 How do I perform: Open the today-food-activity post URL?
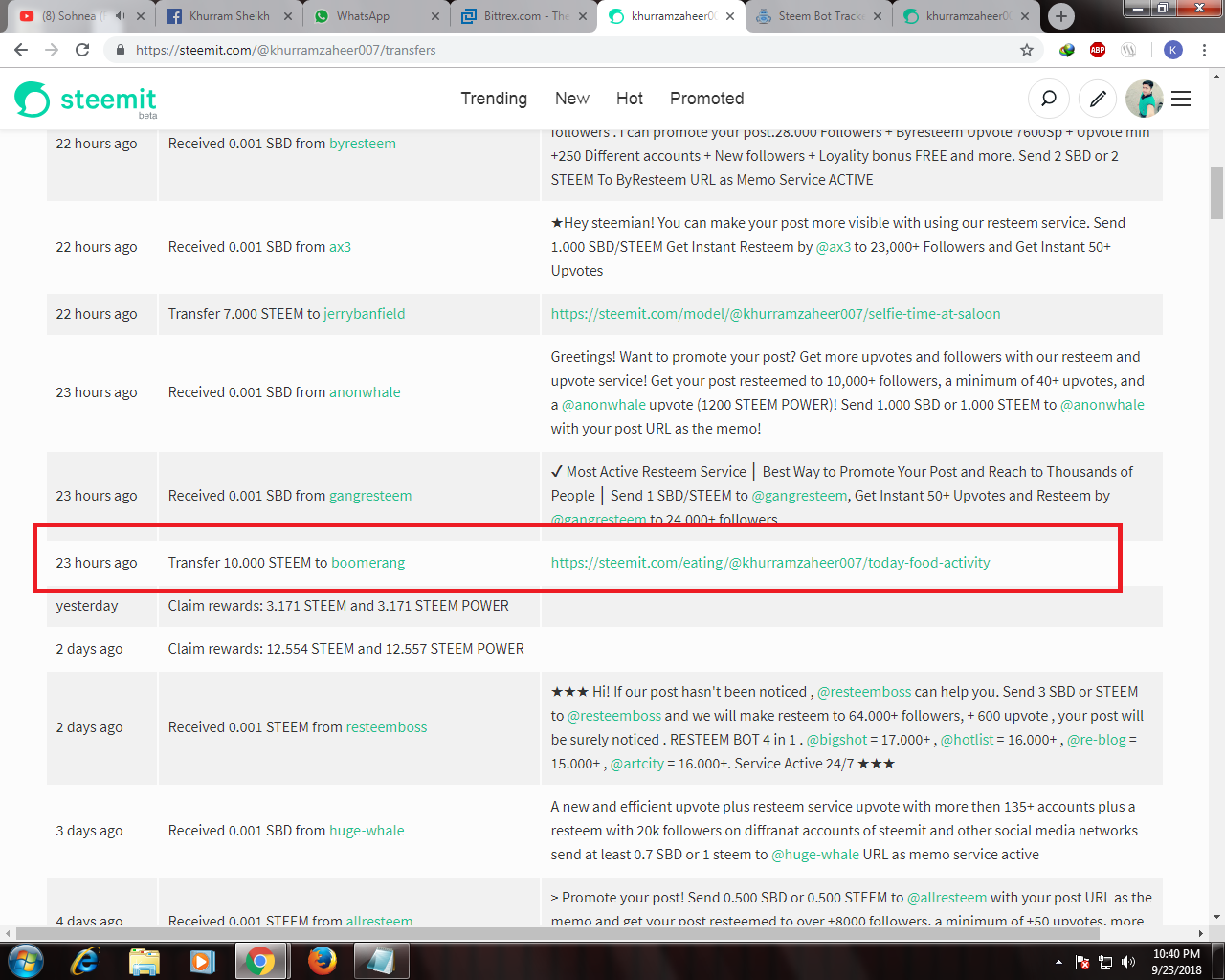pos(770,563)
